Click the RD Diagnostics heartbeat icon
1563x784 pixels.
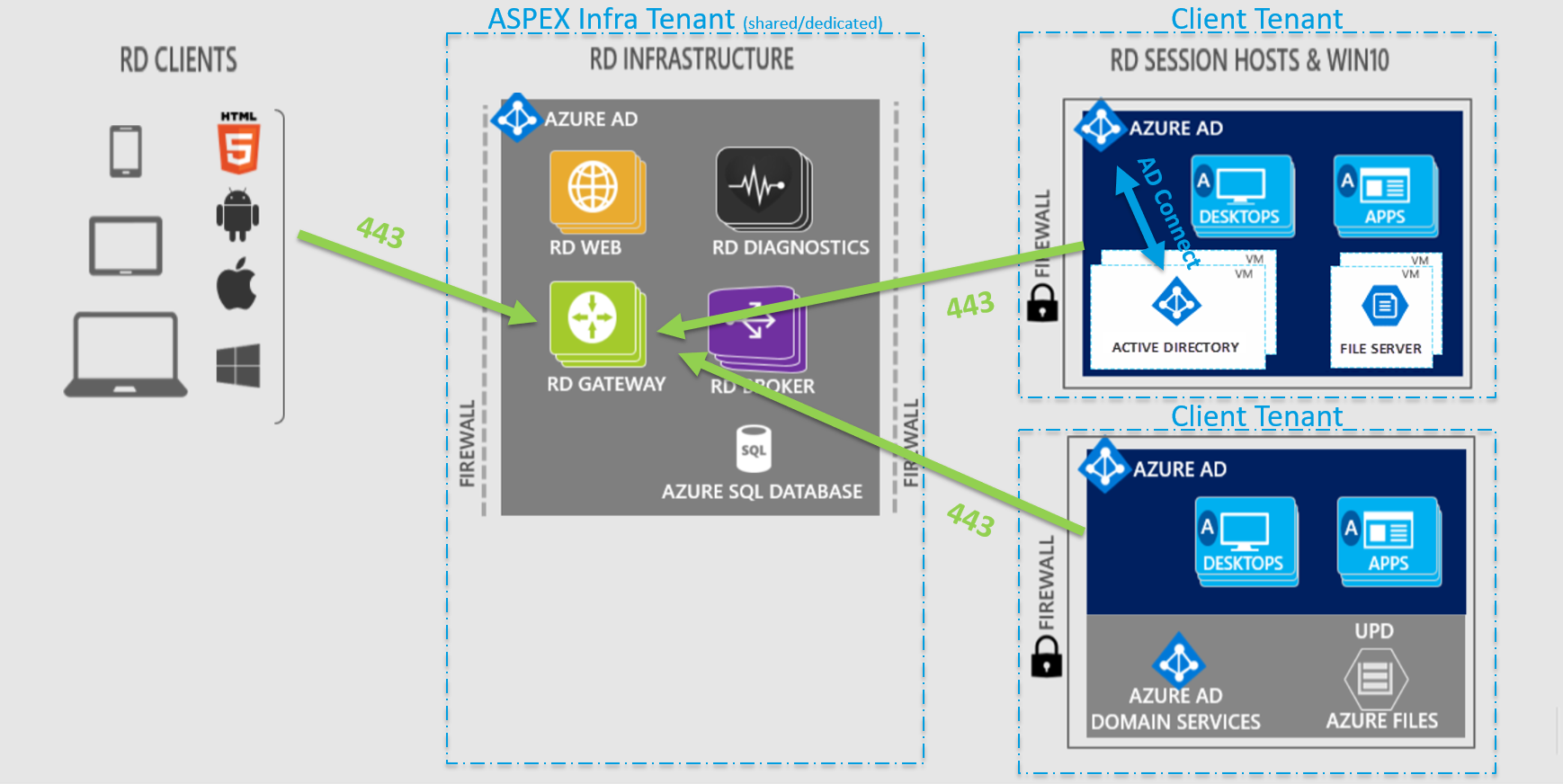coord(764,190)
